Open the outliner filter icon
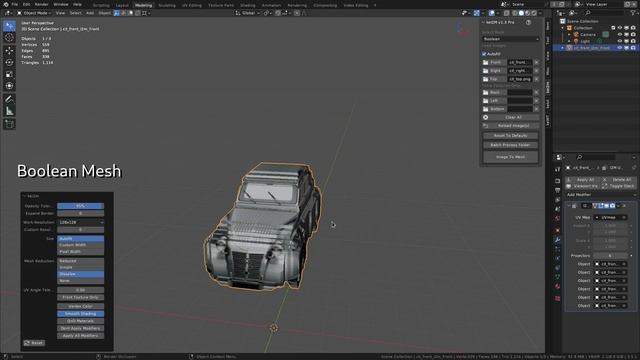 [634, 13]
